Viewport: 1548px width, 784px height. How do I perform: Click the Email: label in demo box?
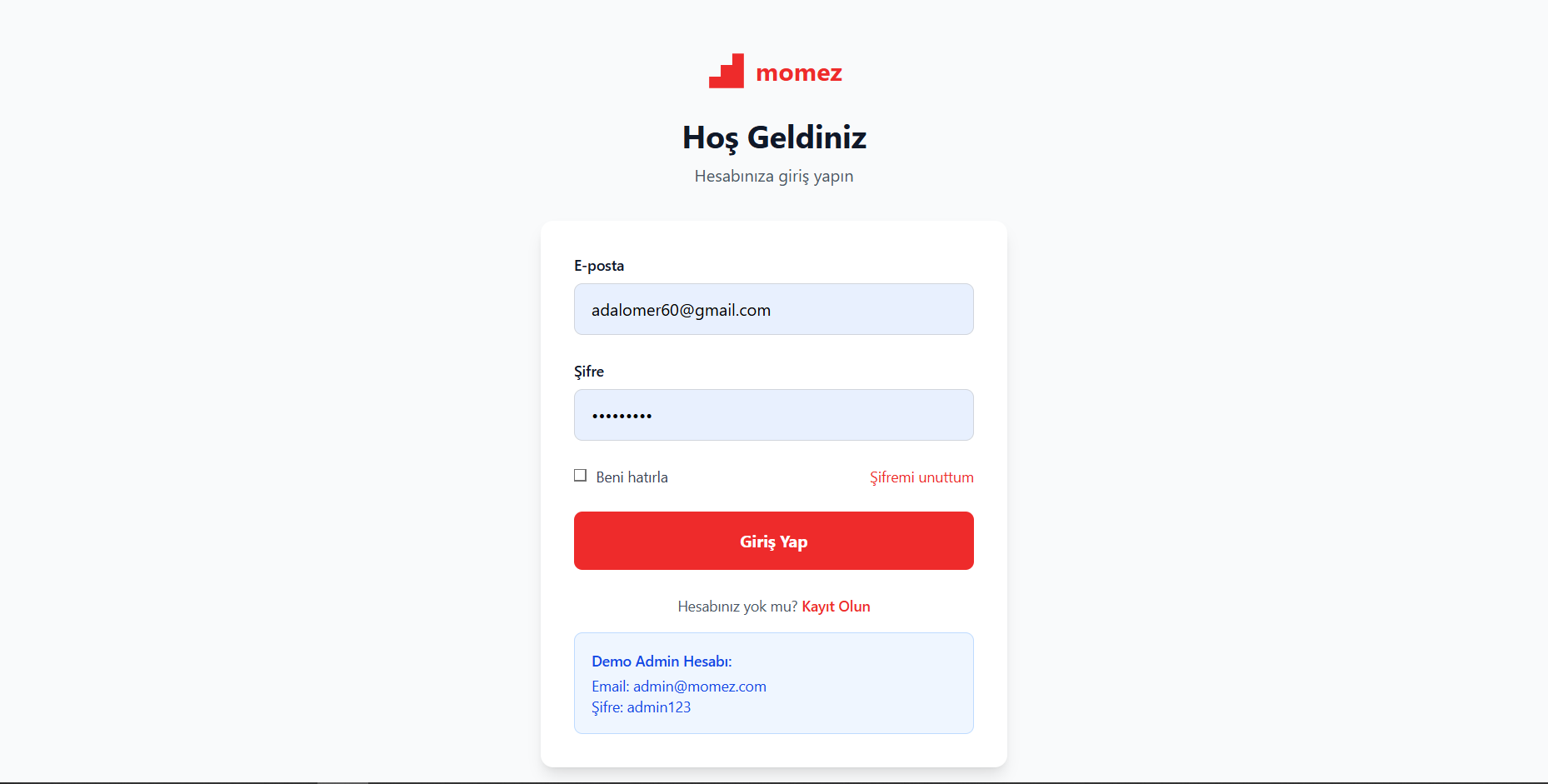pos(610,687)
